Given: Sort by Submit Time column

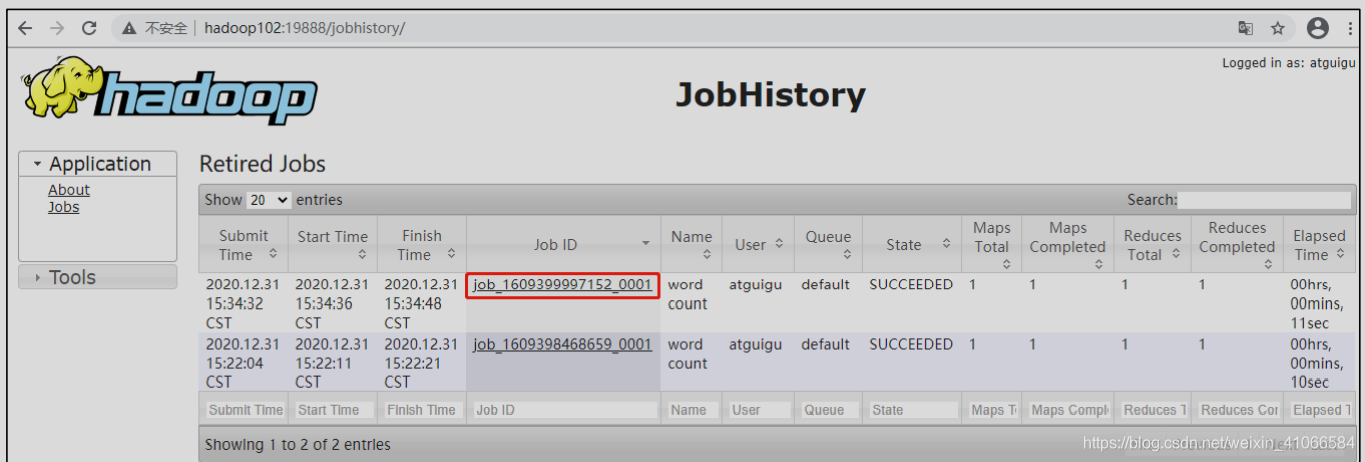Looking at the screenshot, I should click(244, 245).
